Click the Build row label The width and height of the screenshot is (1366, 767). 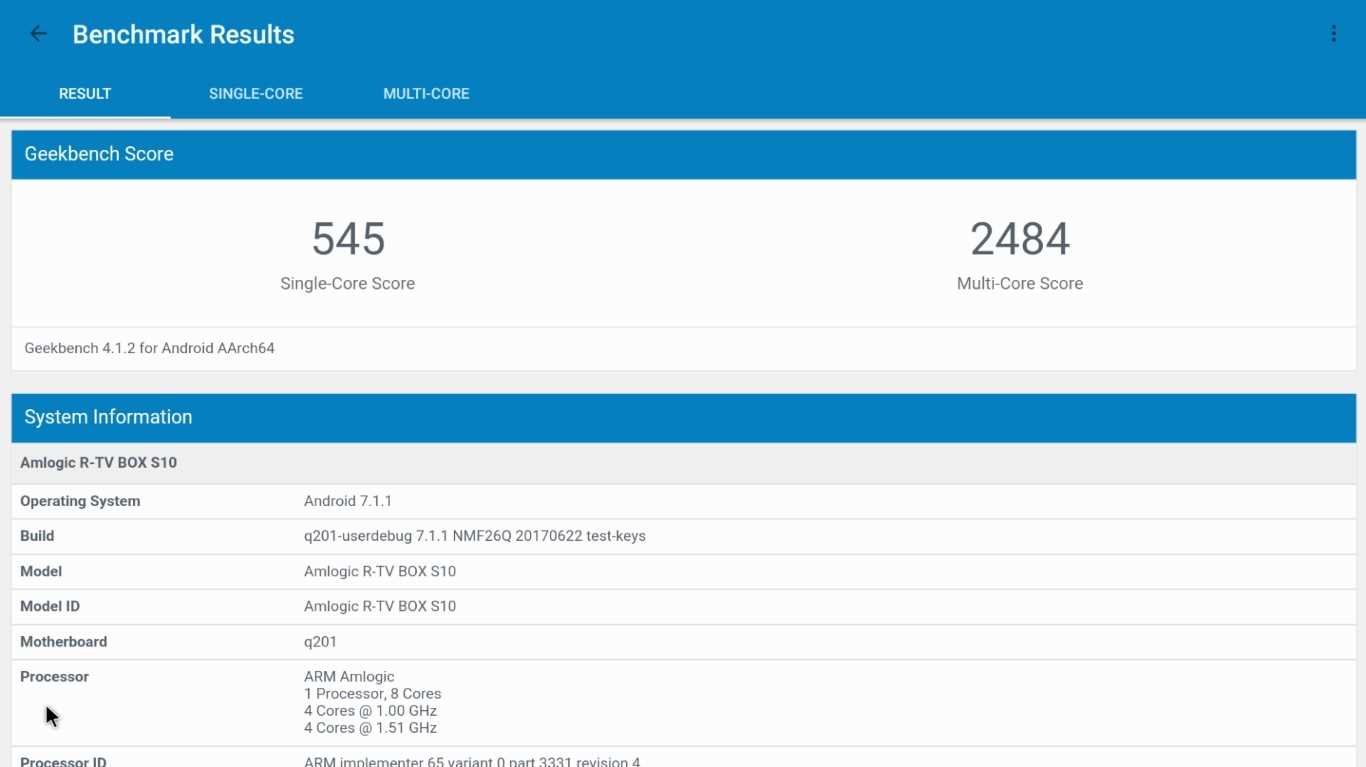point(37,536)
